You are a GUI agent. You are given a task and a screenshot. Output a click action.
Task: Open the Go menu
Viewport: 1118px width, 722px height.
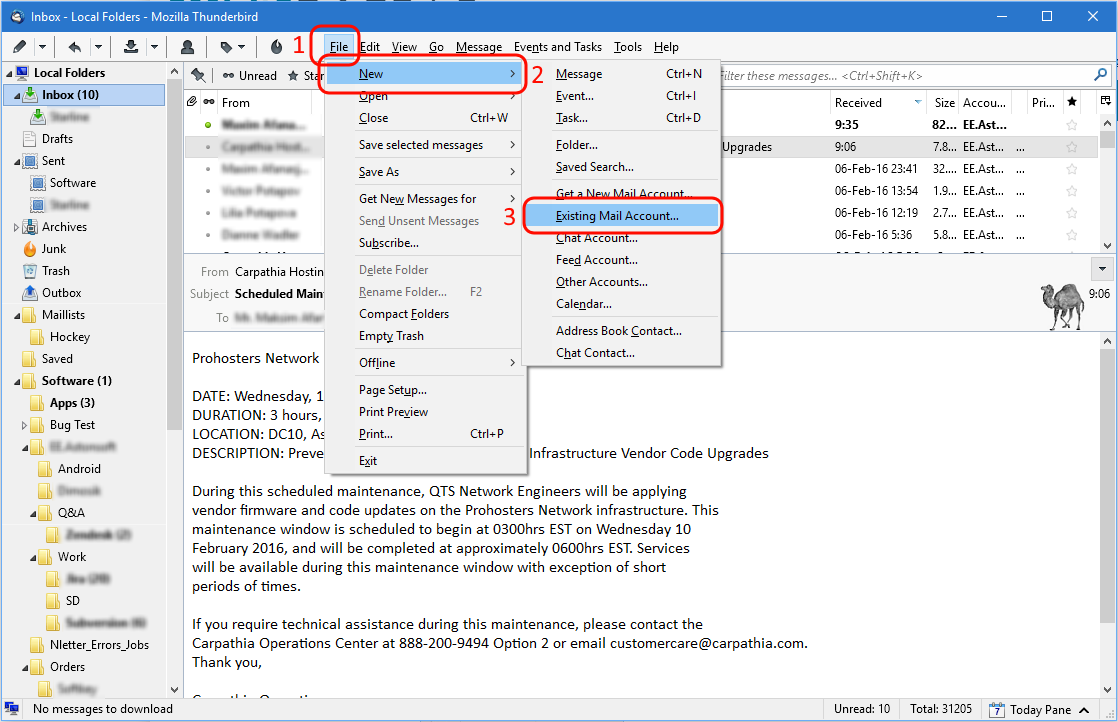436,47
